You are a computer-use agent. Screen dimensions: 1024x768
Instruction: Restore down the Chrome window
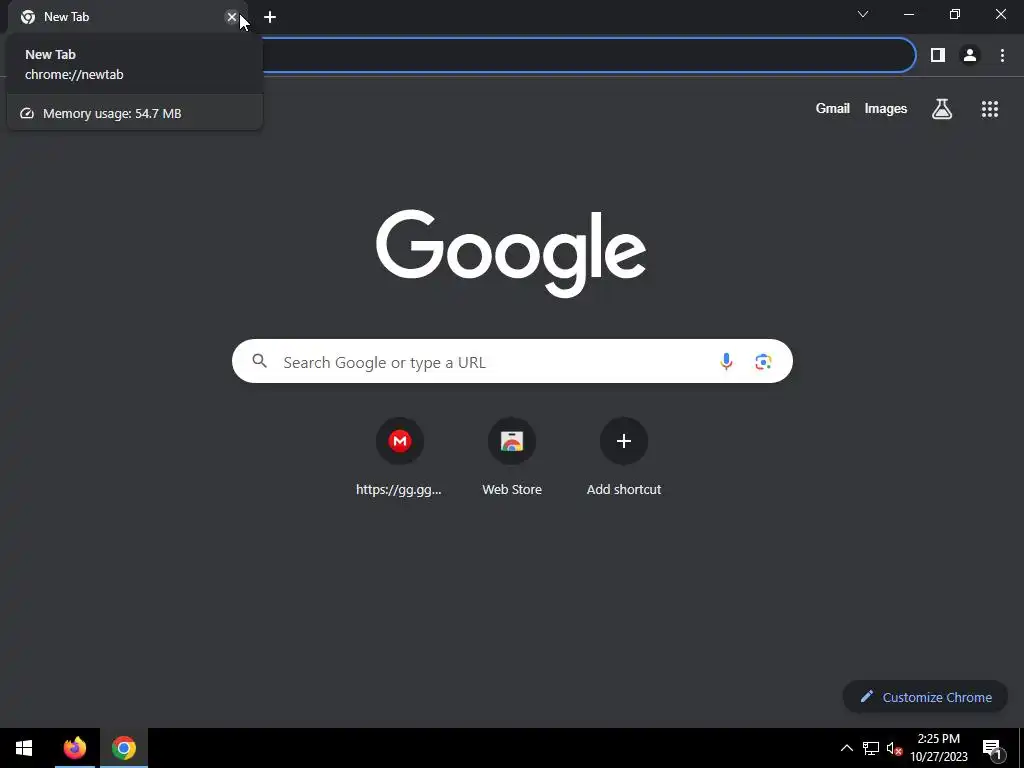coord(954,14)
